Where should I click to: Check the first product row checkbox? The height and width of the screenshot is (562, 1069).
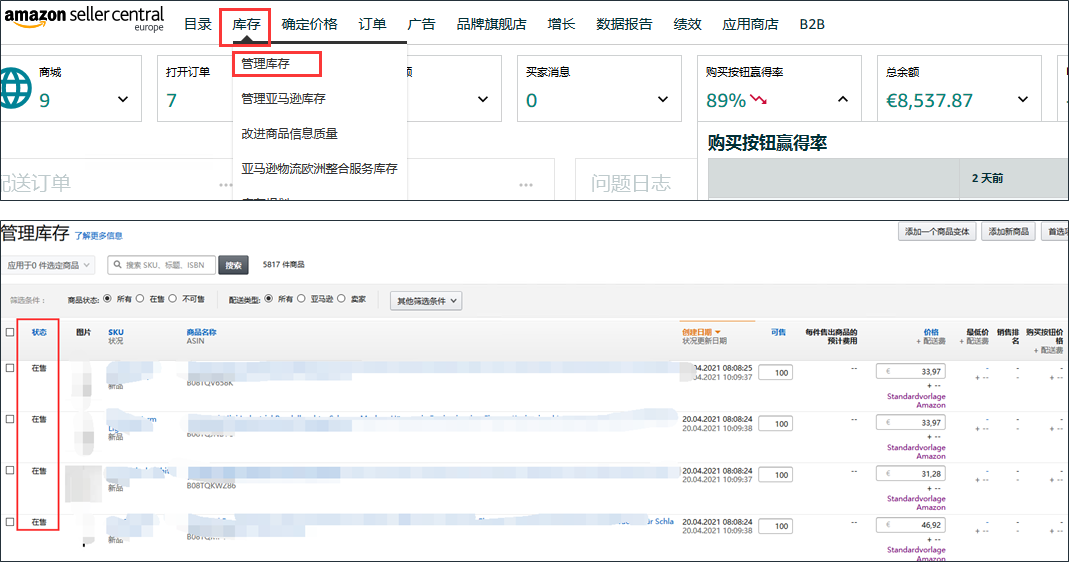click(x=10, y=368)
